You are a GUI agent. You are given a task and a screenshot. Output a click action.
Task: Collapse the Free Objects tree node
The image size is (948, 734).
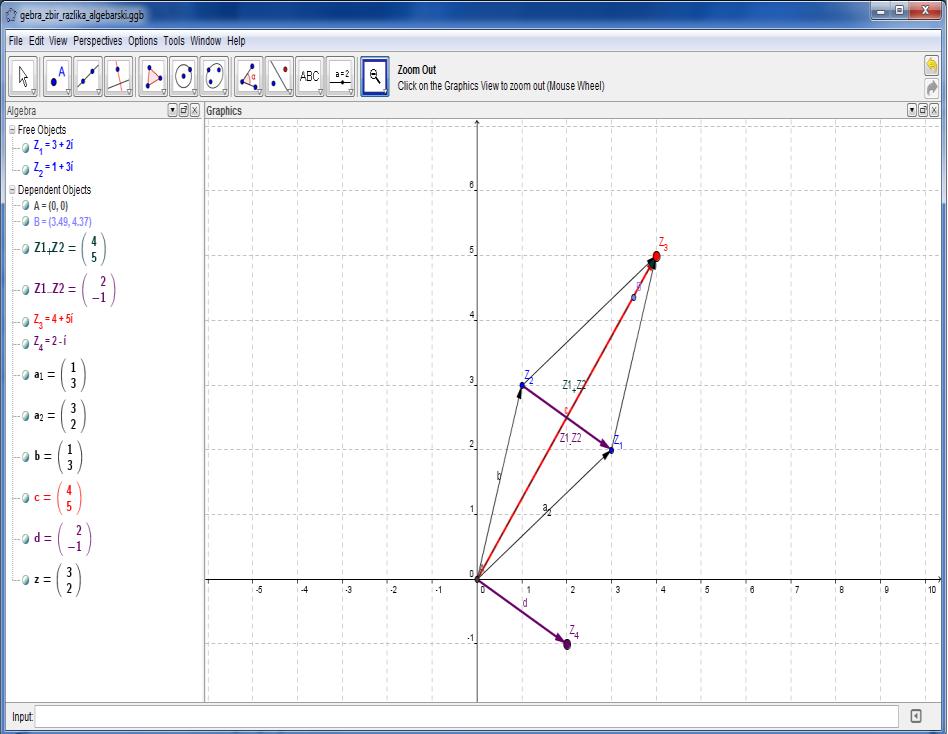(x=12, y=129)
